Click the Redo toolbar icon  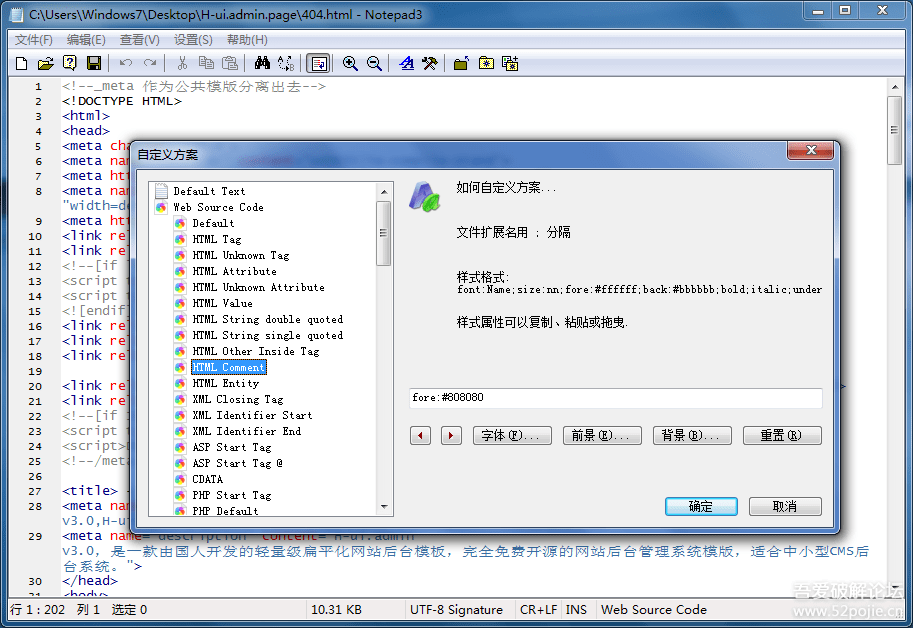pos(150,63)
